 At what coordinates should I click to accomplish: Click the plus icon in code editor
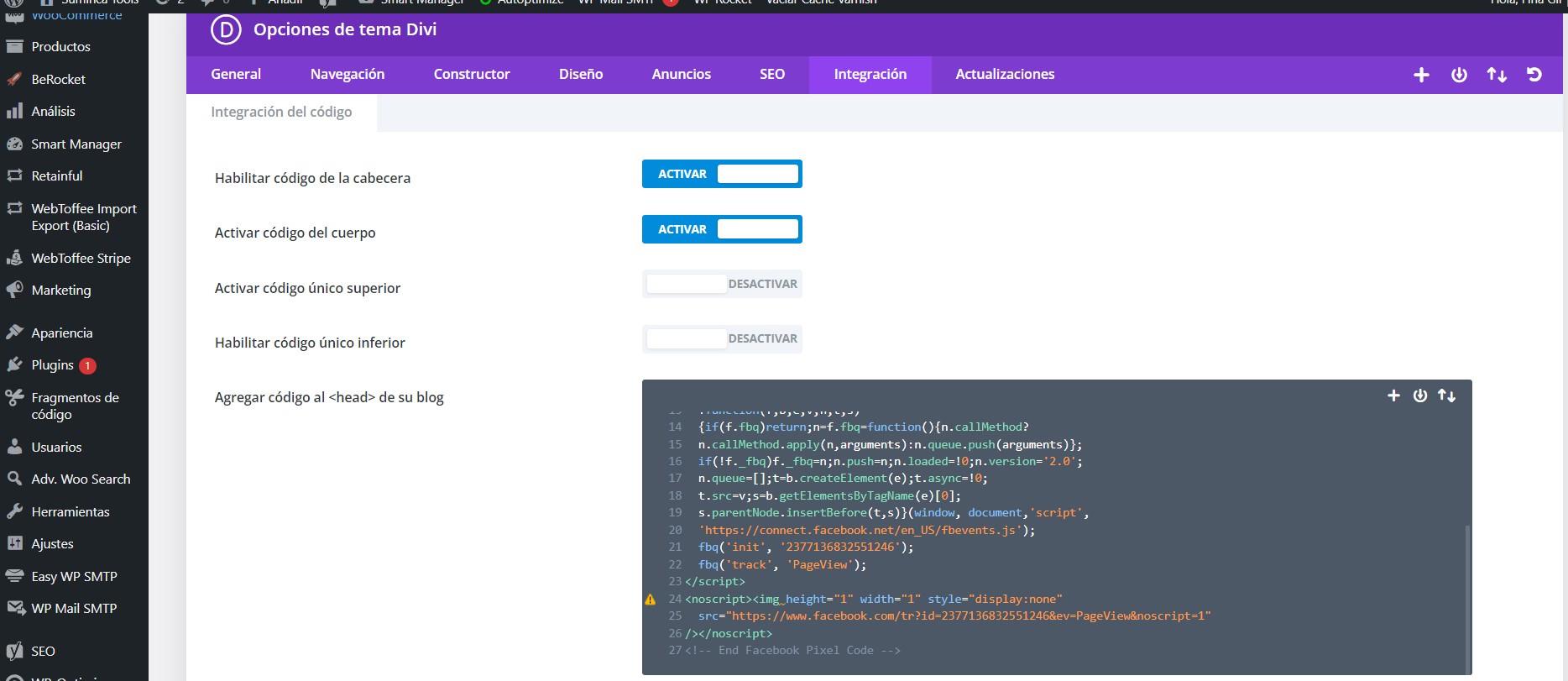pyautogui.click(x=1393, y=396)
